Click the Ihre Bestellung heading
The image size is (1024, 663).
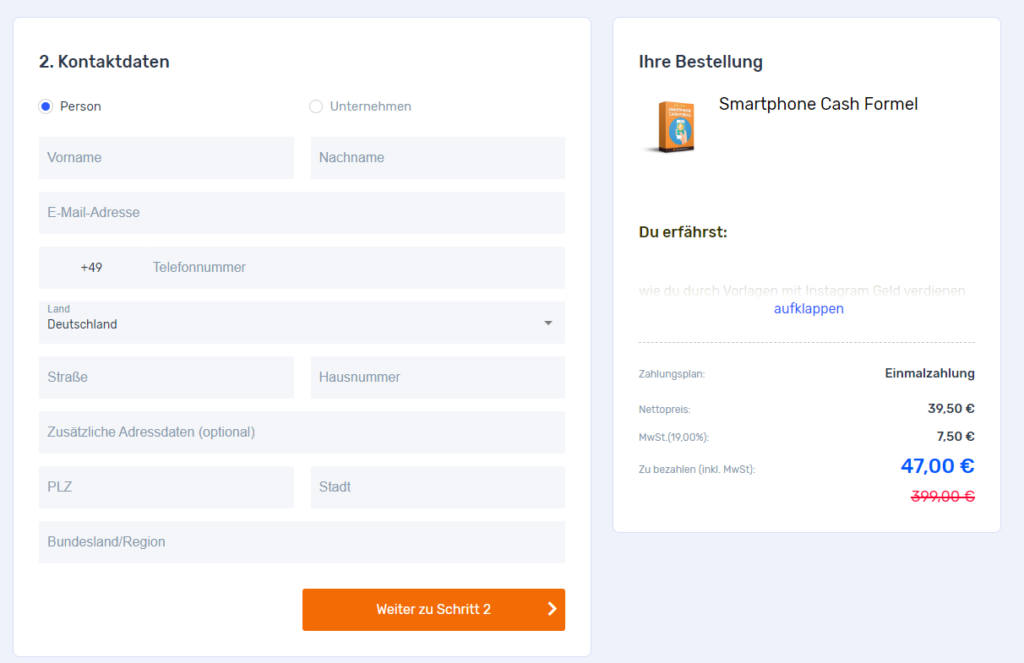[x=701, y=61]
